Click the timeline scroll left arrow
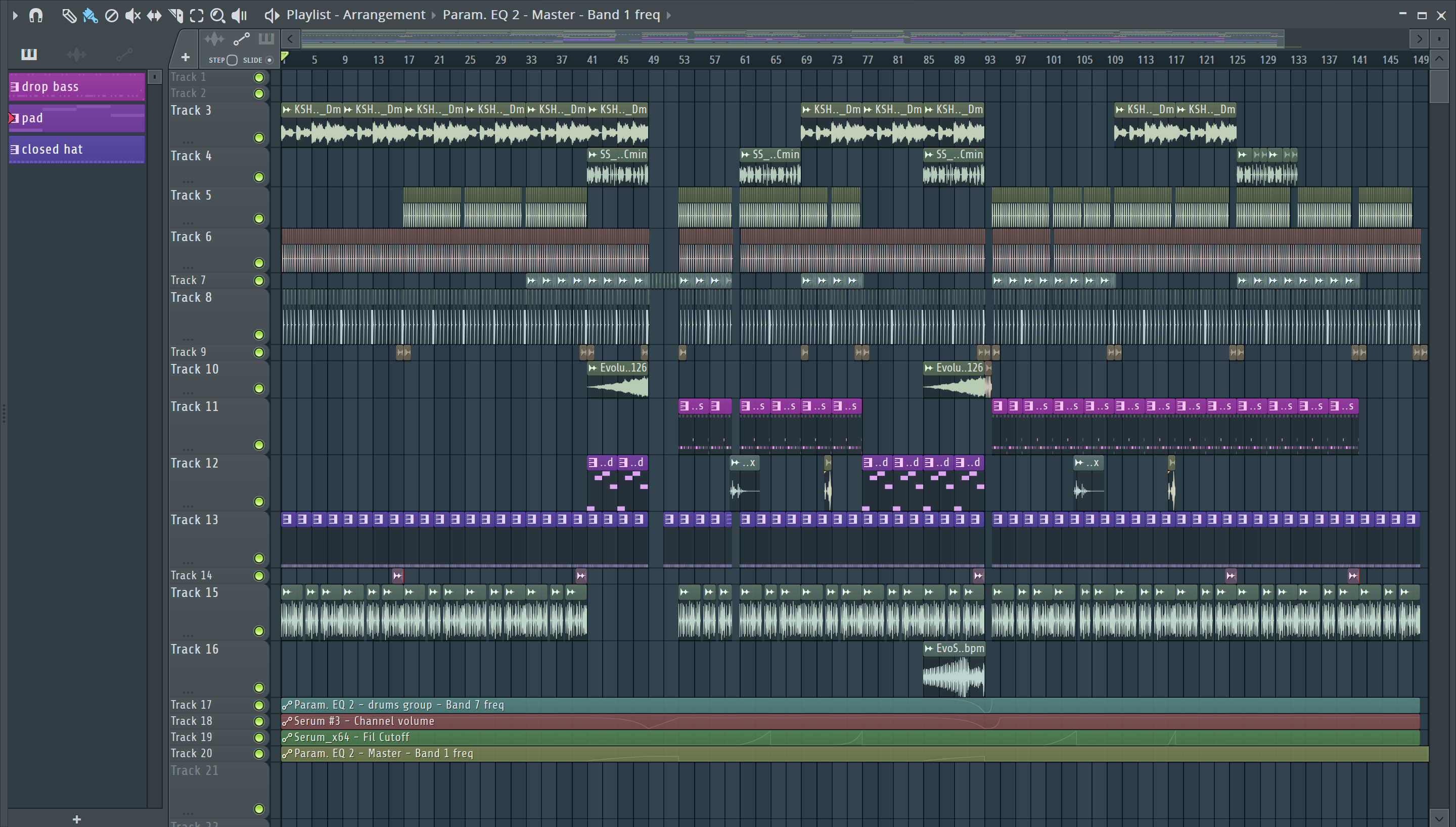The width and height of the screenshot is (1456, 827). point(290,38)
